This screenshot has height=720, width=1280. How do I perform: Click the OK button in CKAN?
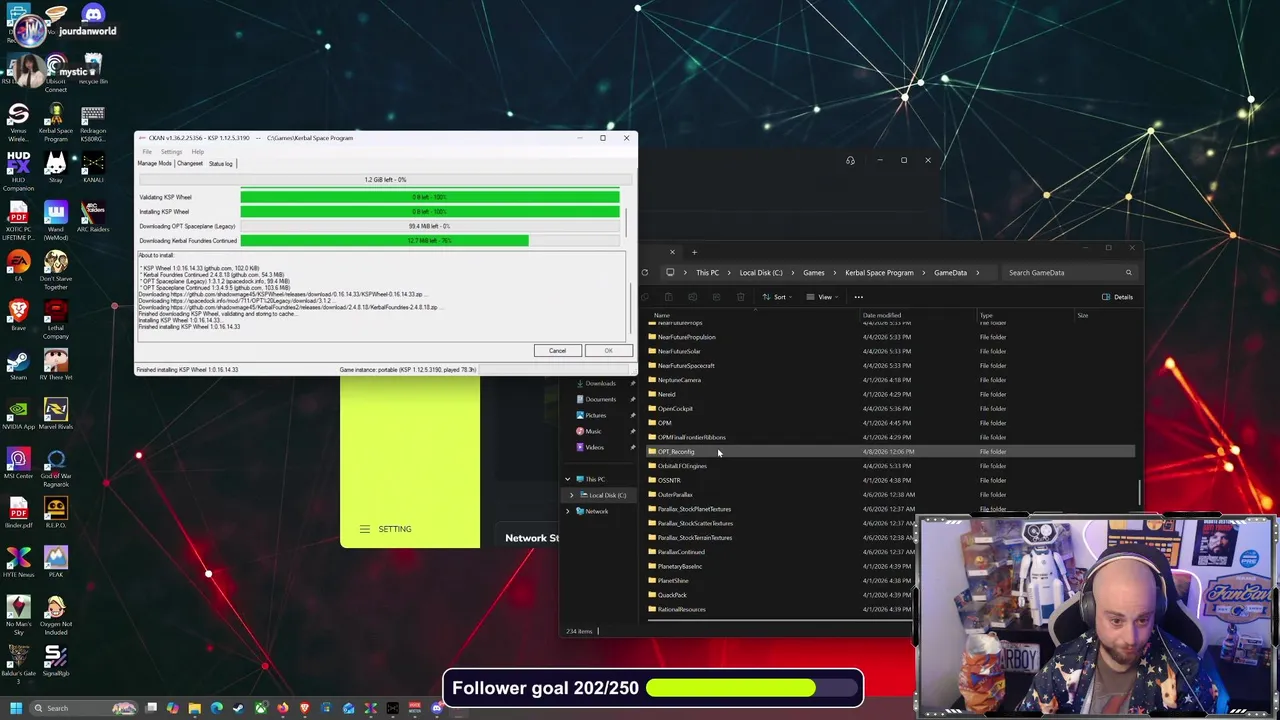click(x=608, y=350)
